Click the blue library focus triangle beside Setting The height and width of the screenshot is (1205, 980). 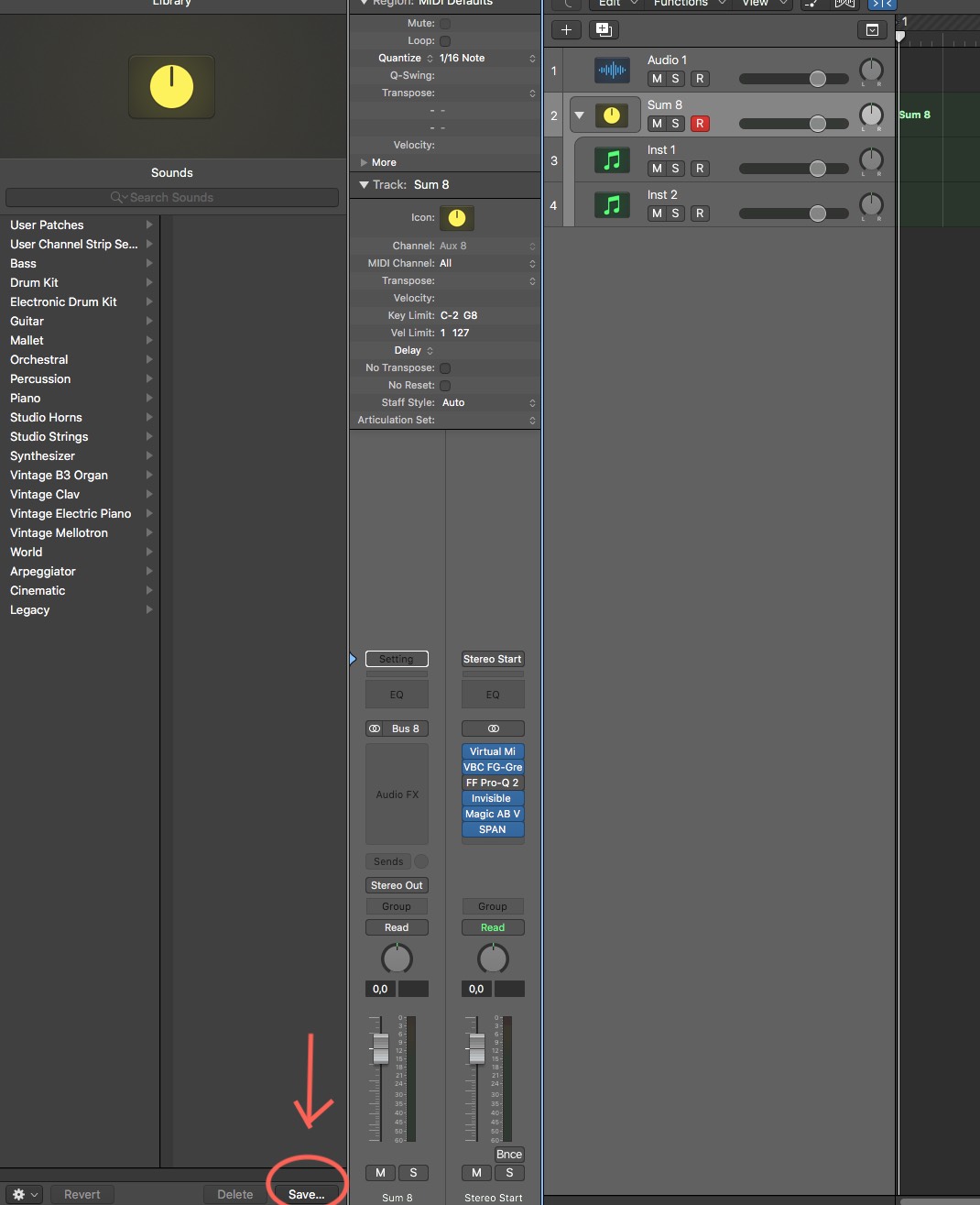(x=353, y=659)
